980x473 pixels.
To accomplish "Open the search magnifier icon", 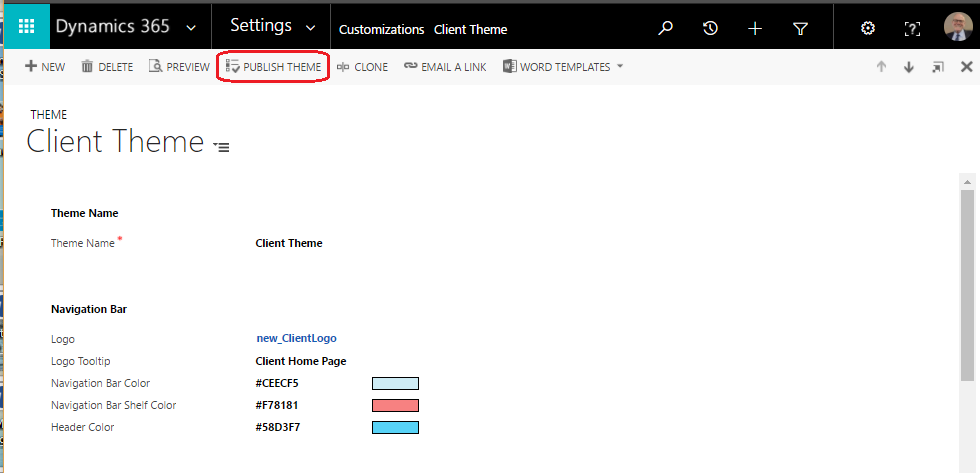I will (x=666, y=28).
